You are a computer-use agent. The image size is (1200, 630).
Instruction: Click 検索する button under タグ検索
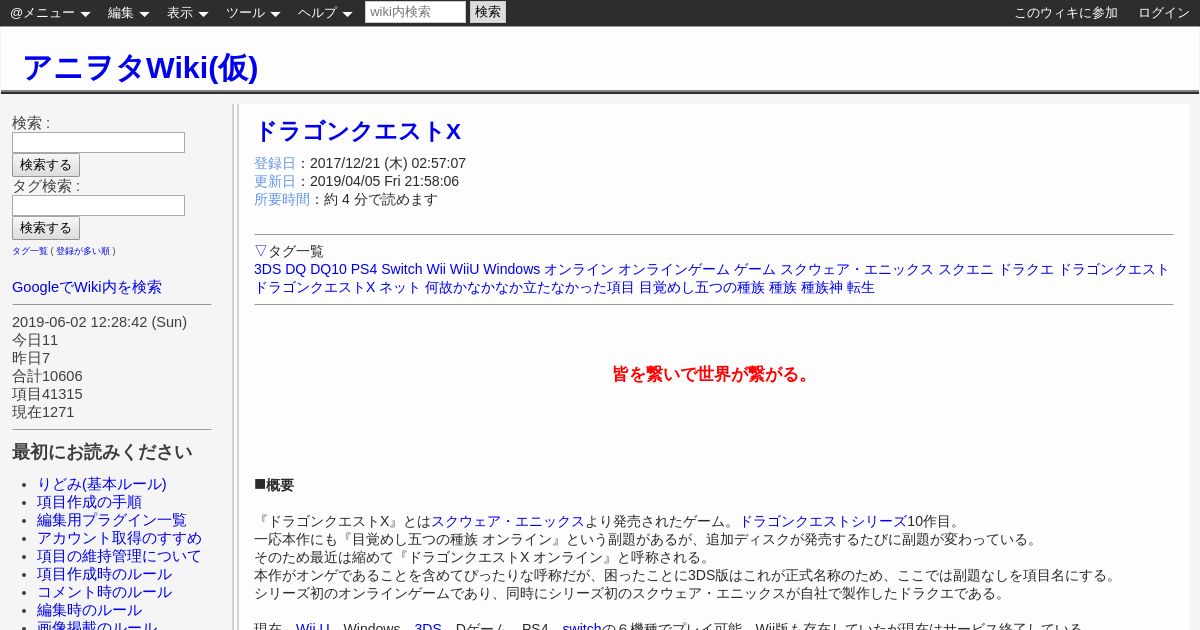click(x=46, y=228)
